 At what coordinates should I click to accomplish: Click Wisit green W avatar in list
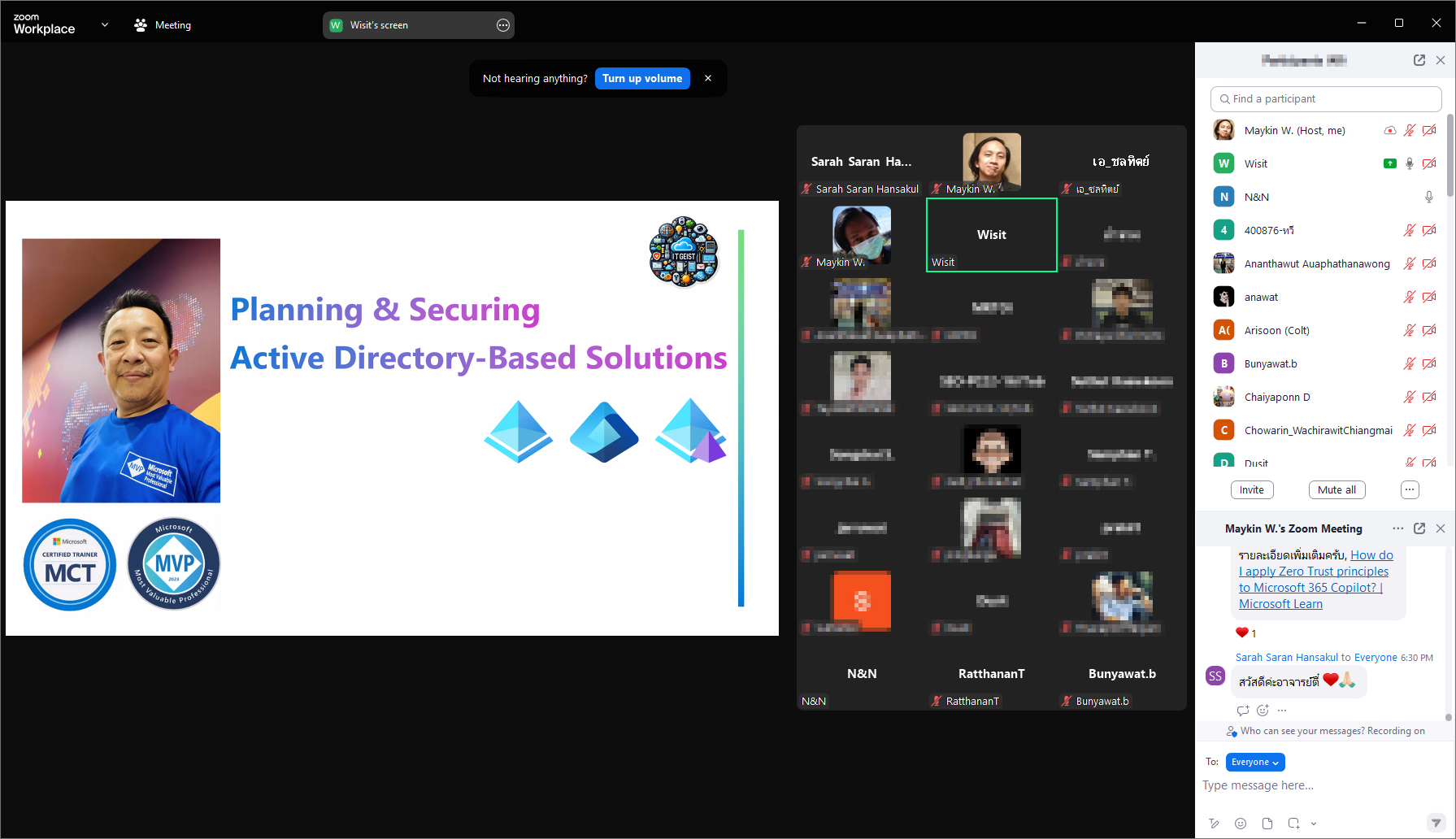pyautogui.click(x=1223, y=163)
